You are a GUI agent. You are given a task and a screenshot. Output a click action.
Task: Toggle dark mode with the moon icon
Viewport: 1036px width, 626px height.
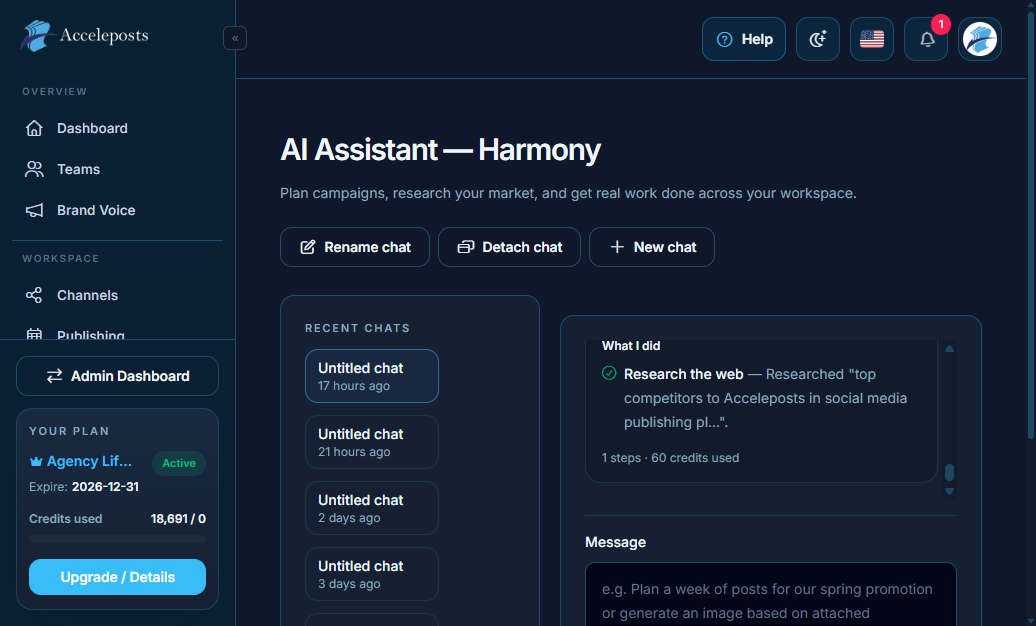[x=818, y=40]
